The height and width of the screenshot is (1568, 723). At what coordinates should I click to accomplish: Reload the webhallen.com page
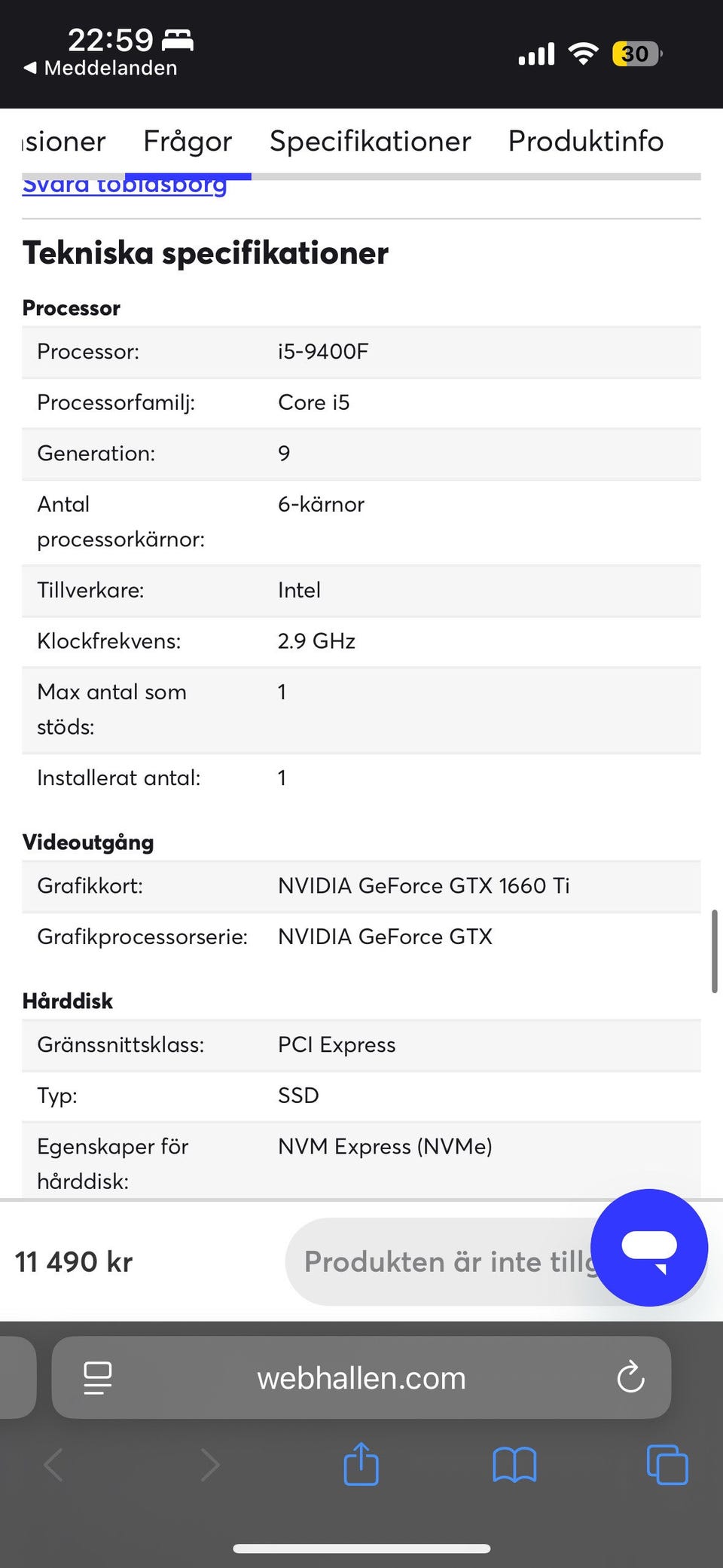point(630,1377)
